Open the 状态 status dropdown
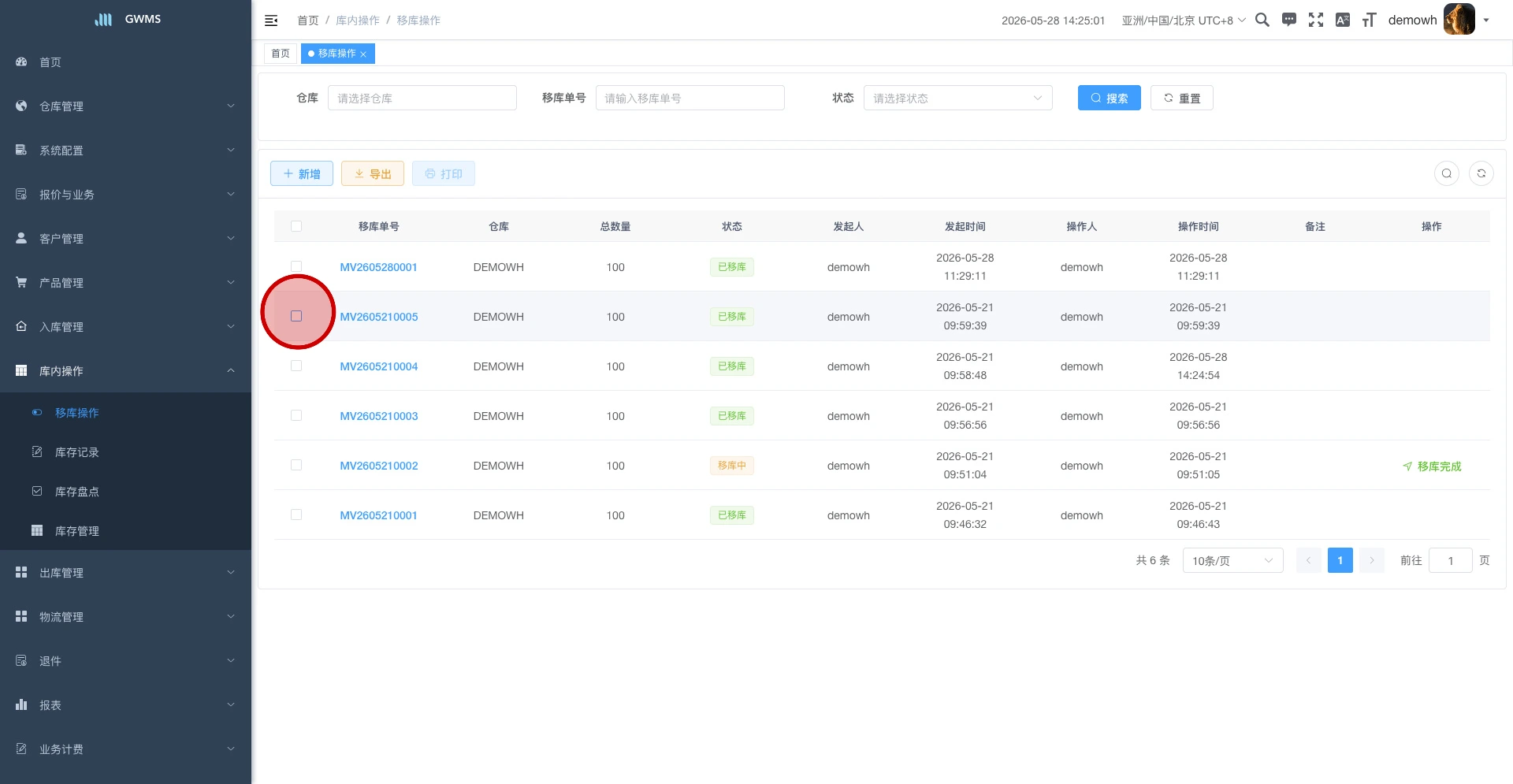This screenshot has width=1513, height=784. 958,98
